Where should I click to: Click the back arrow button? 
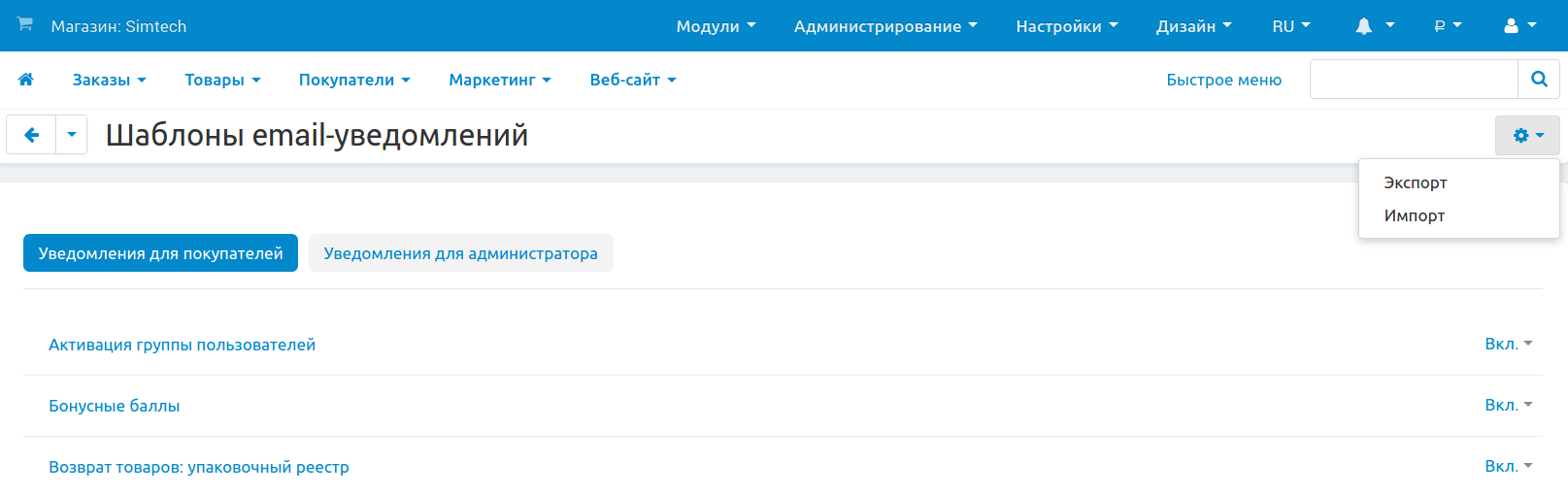click(32, 135)
